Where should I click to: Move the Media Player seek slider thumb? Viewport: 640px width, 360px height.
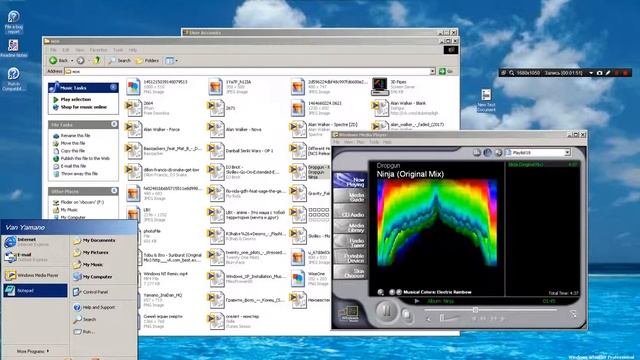[475, 310]
